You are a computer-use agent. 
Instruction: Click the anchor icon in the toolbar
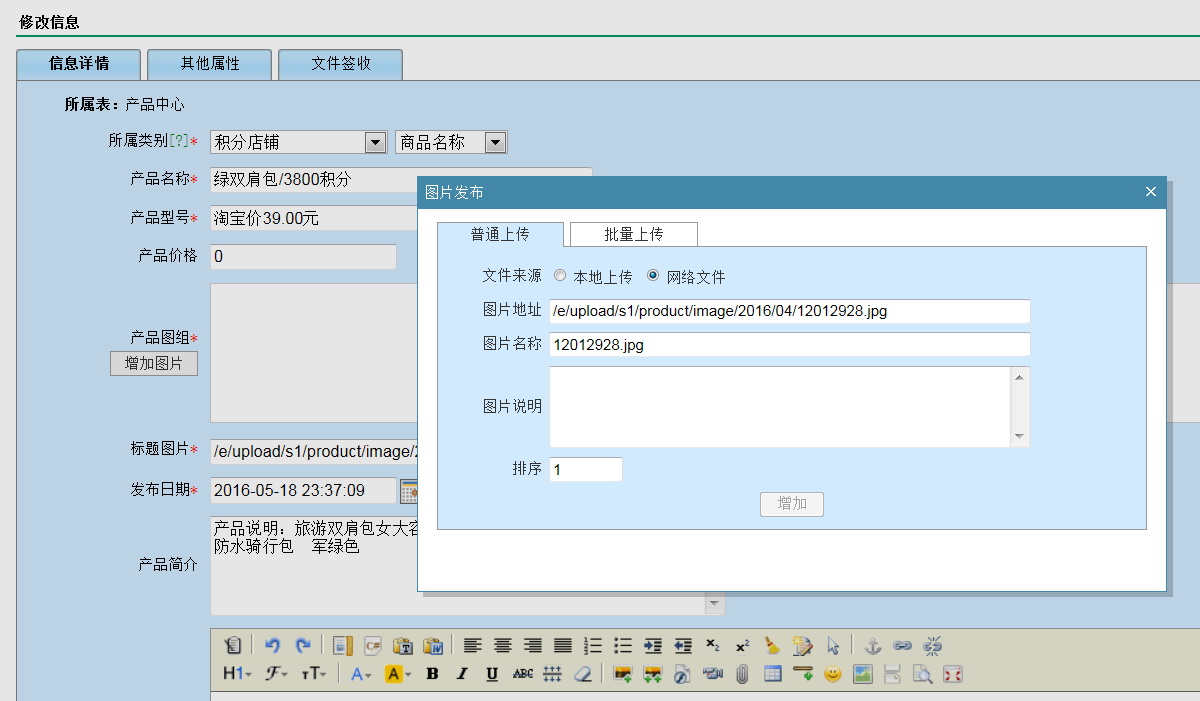872,646
